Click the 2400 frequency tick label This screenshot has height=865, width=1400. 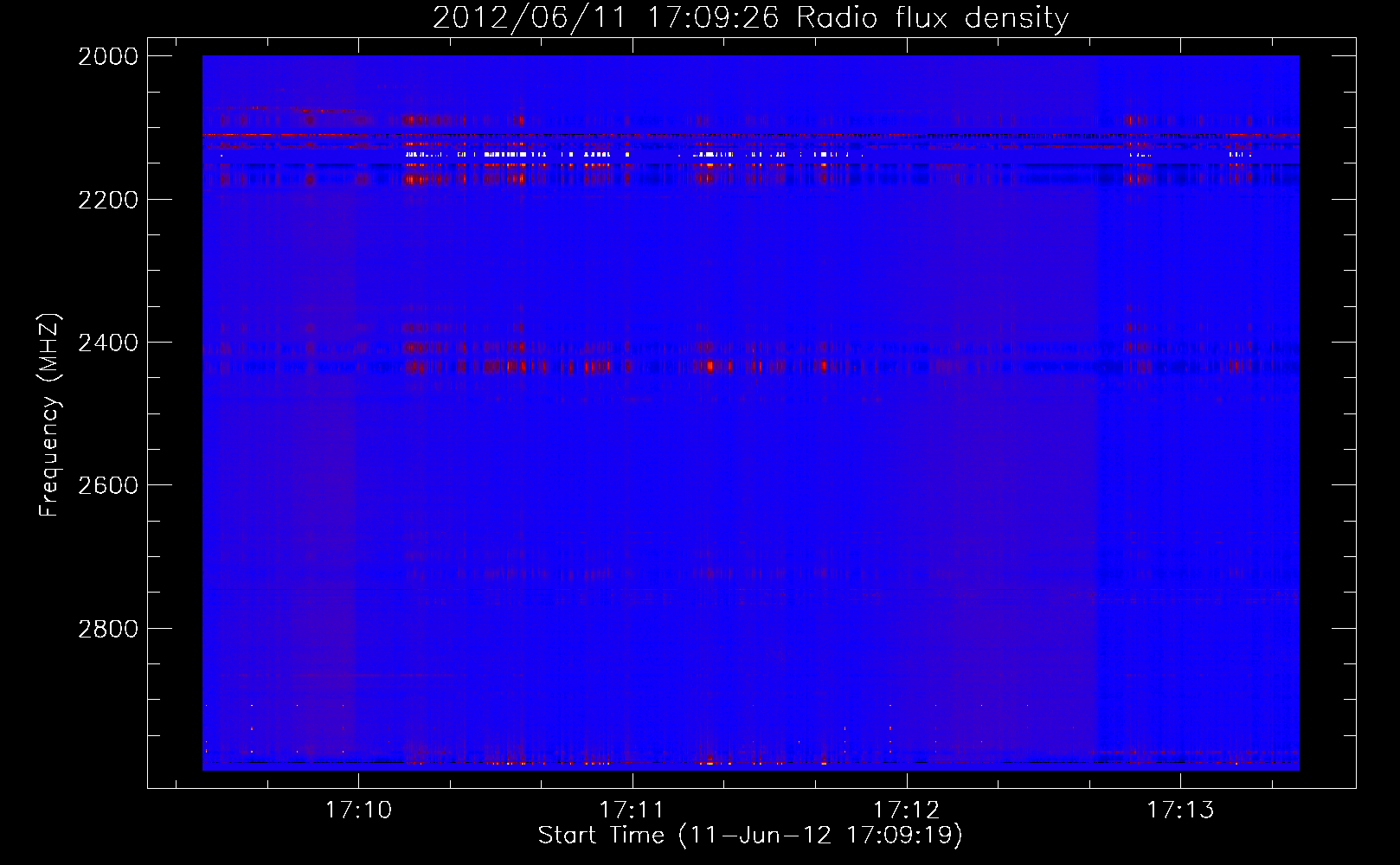(108, 343)
